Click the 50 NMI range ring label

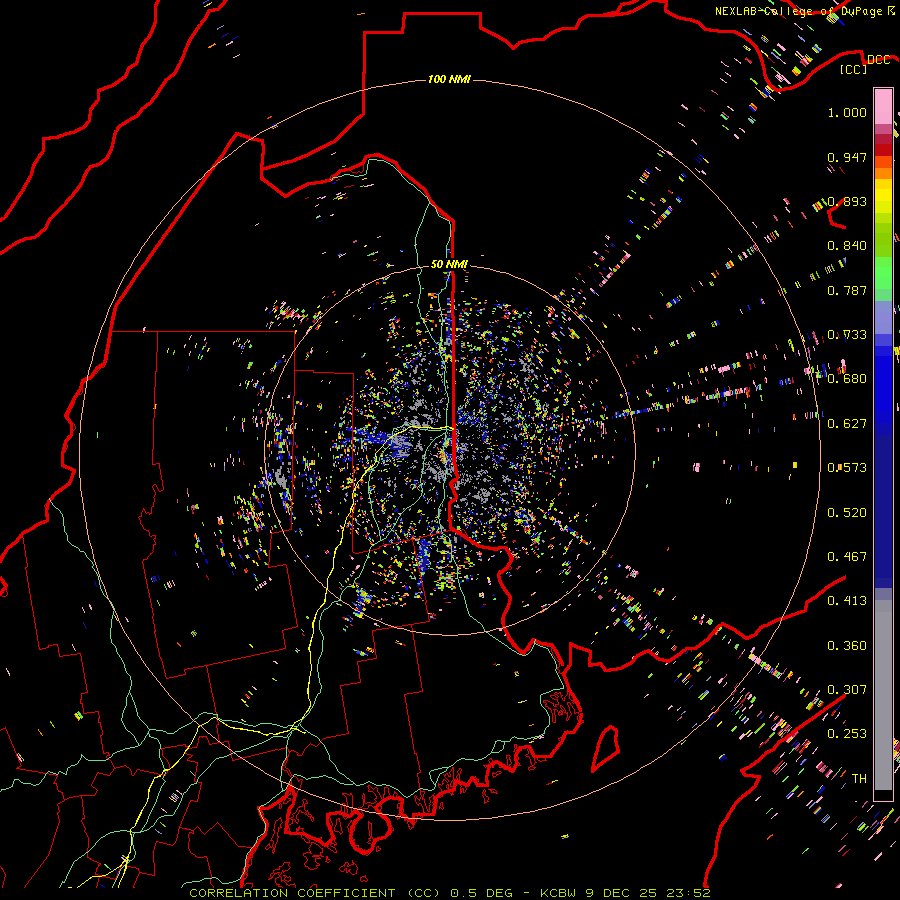click(x=449, y=264)
